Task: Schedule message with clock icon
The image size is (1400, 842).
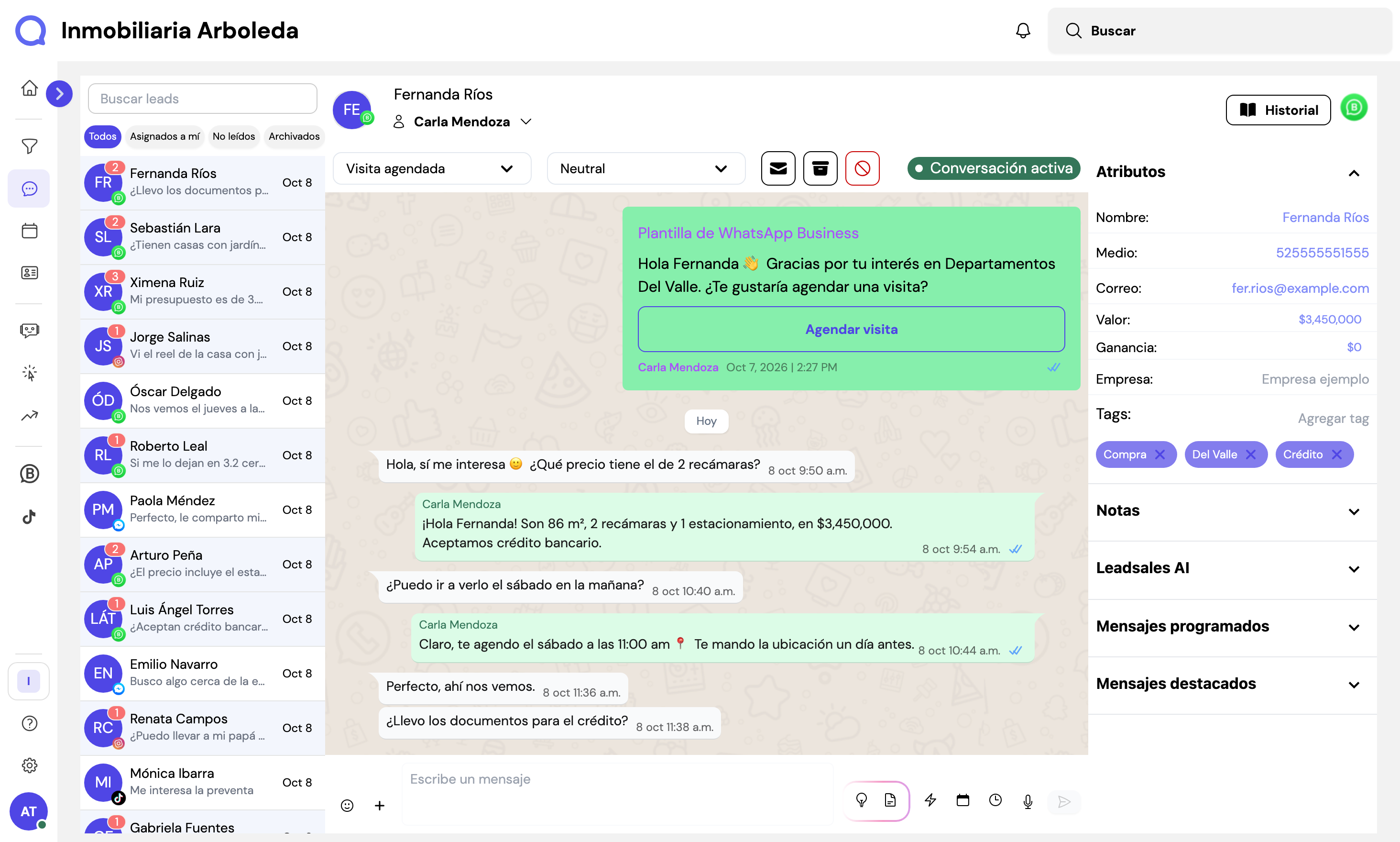Action: [995, 800]
